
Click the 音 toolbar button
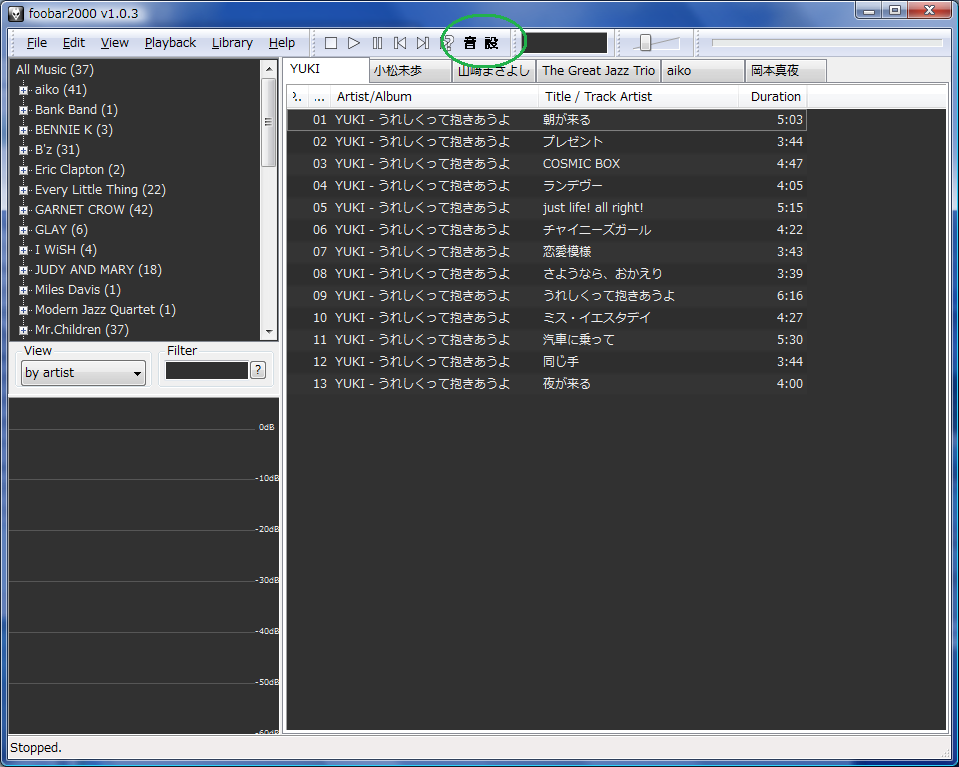click(470, 43)
